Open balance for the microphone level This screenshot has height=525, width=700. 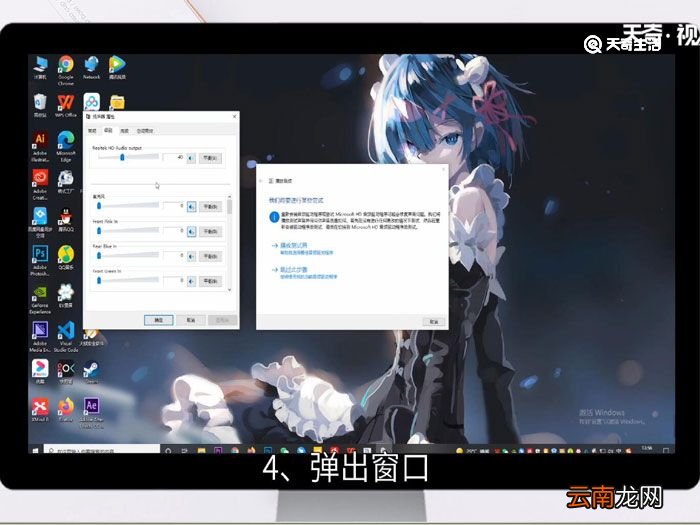210,207
